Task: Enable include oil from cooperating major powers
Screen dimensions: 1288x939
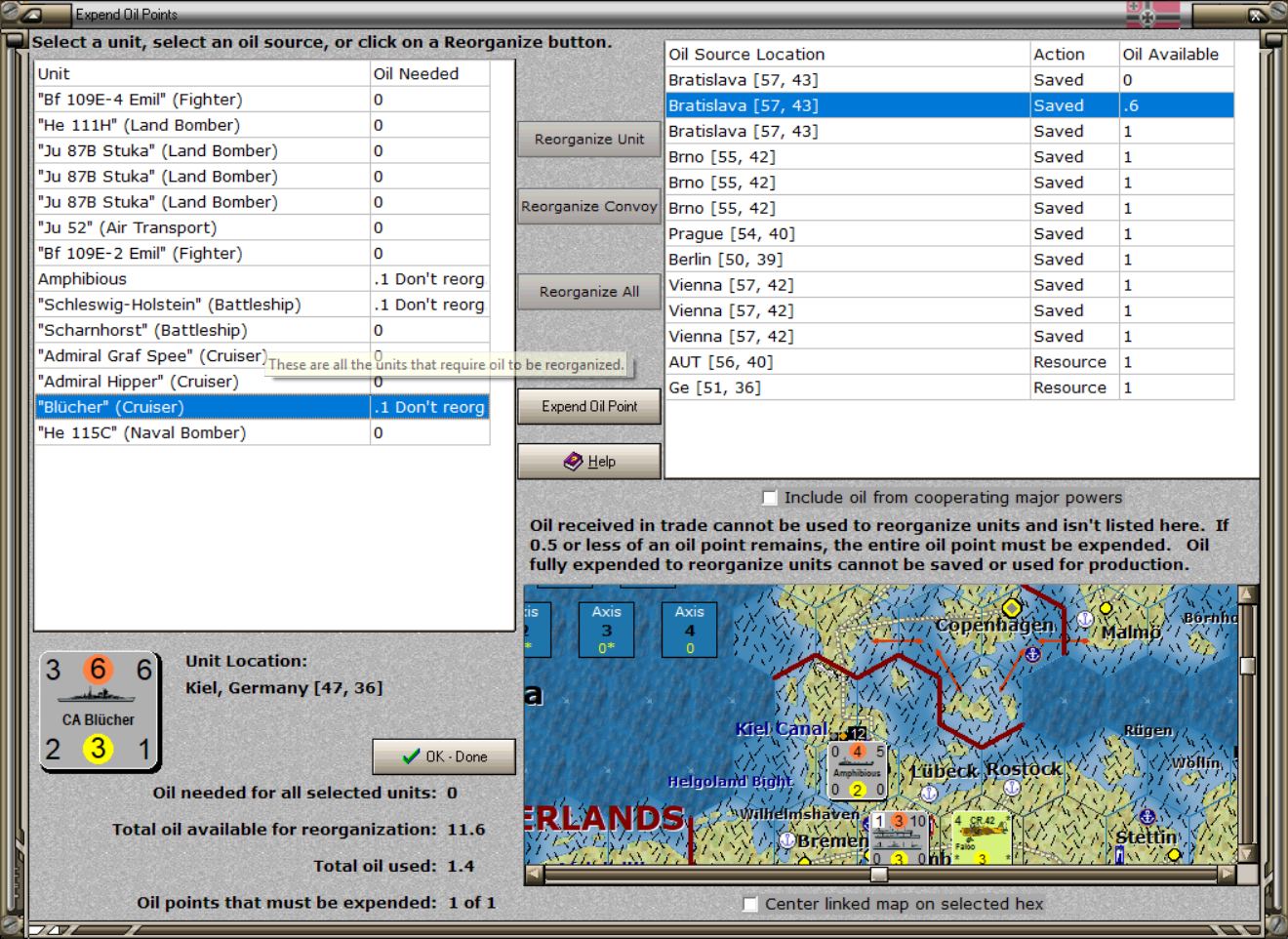Action: [x=770, y=498]
